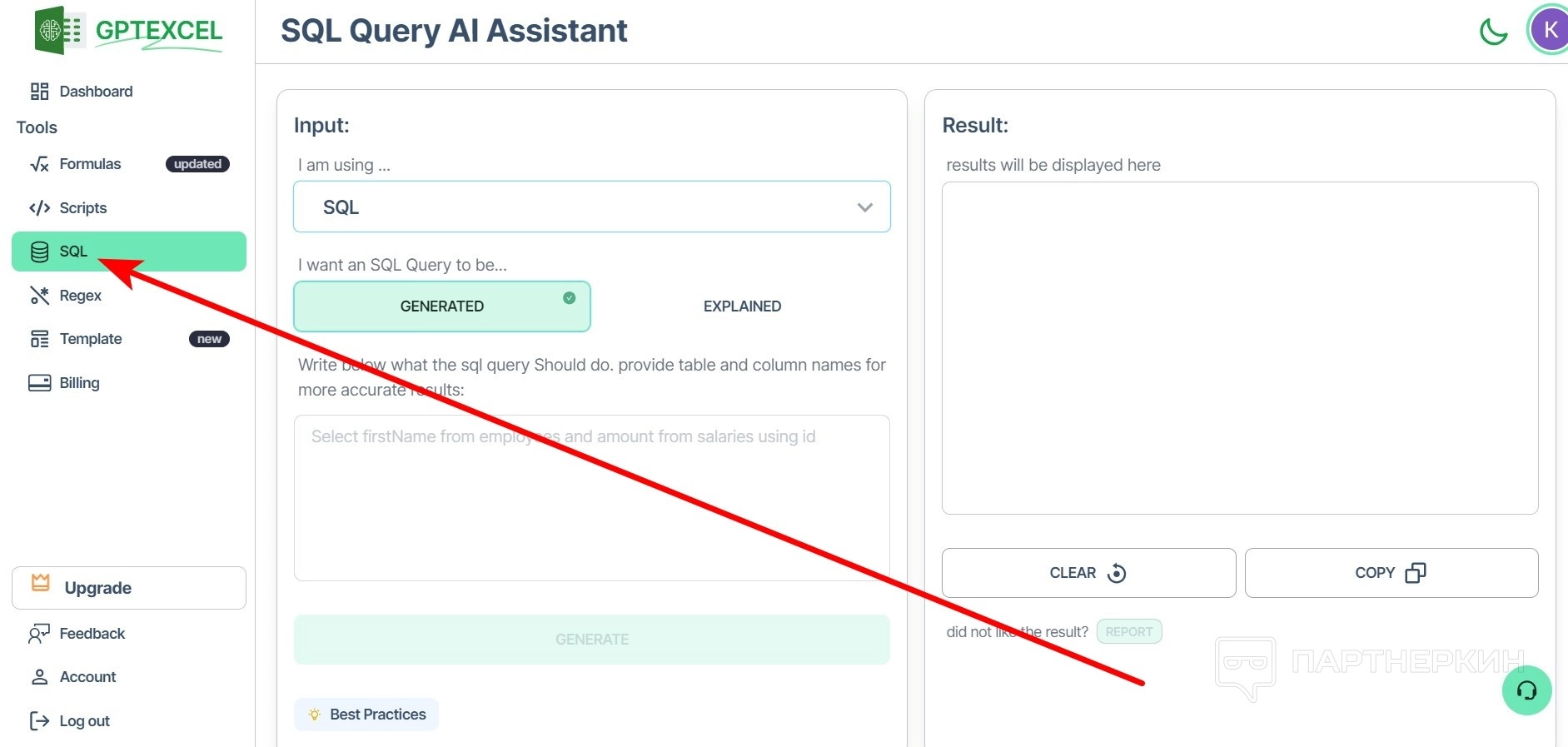The width and height of the screenshot is (1568, 747).
Task: Click the dropdown chevron arrow
Action: click(x=865, y=207)
